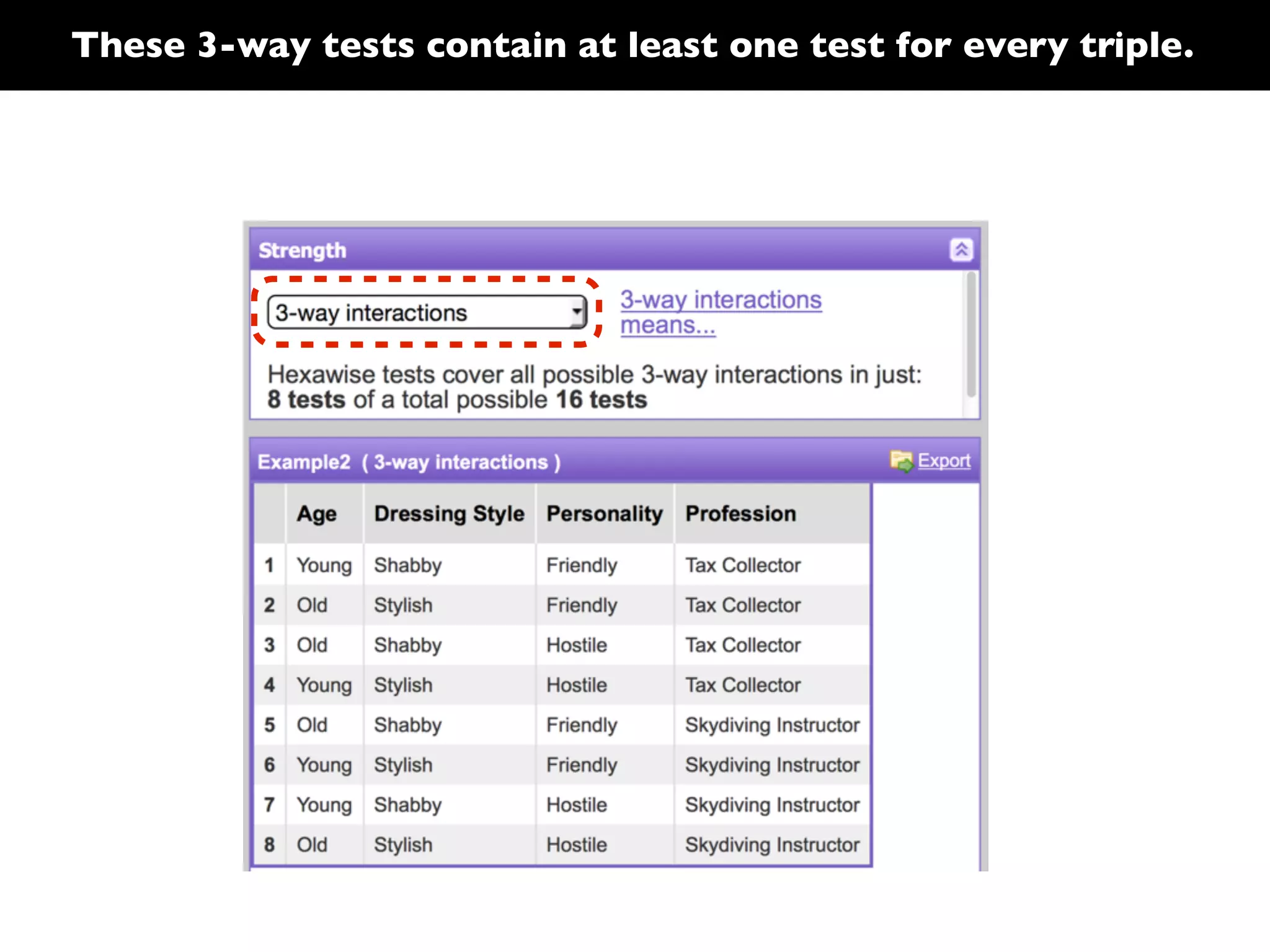Click 'Stylish' in row 6
Screen dimensions: 1270x952
pos(403,765)
